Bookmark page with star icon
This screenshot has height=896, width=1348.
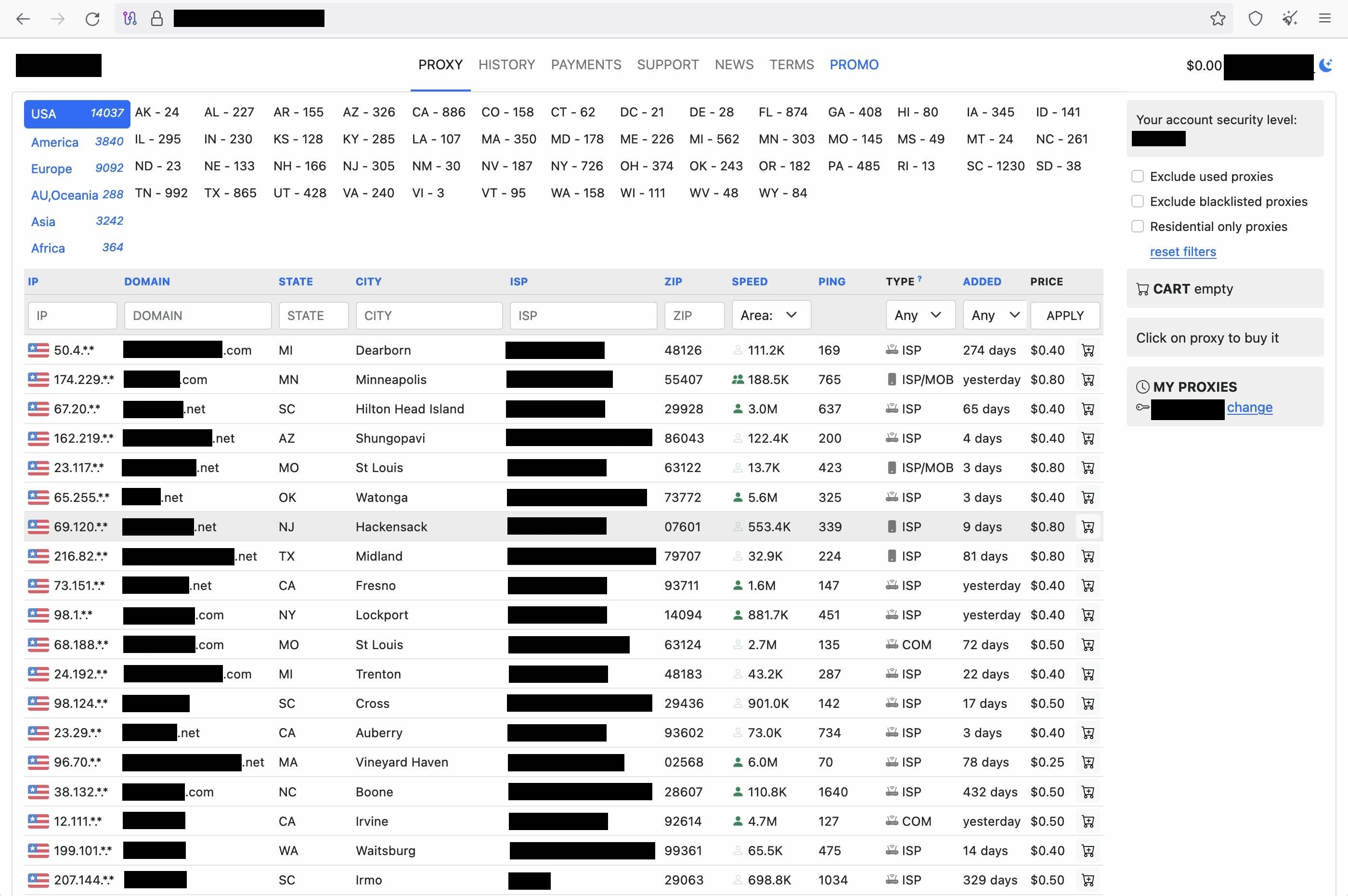[x=1217, y=19]
